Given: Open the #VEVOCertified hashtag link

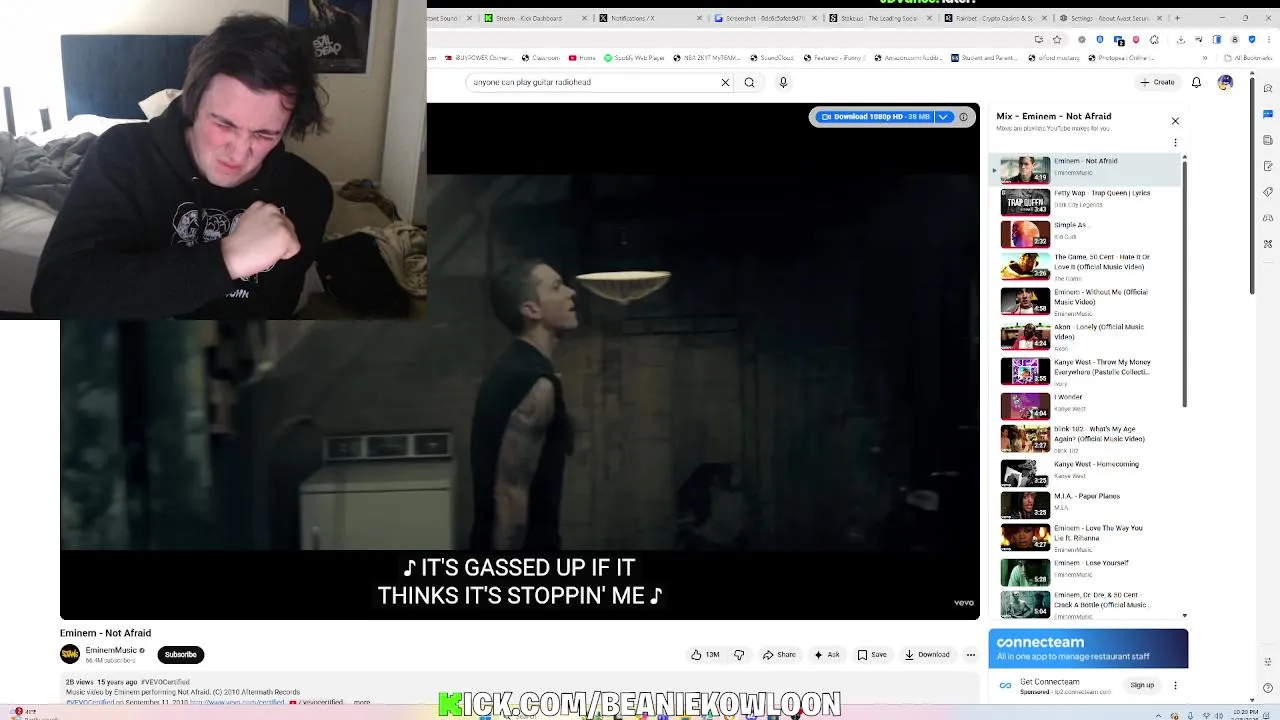Looking at the screenshot, I should [165, 682].
